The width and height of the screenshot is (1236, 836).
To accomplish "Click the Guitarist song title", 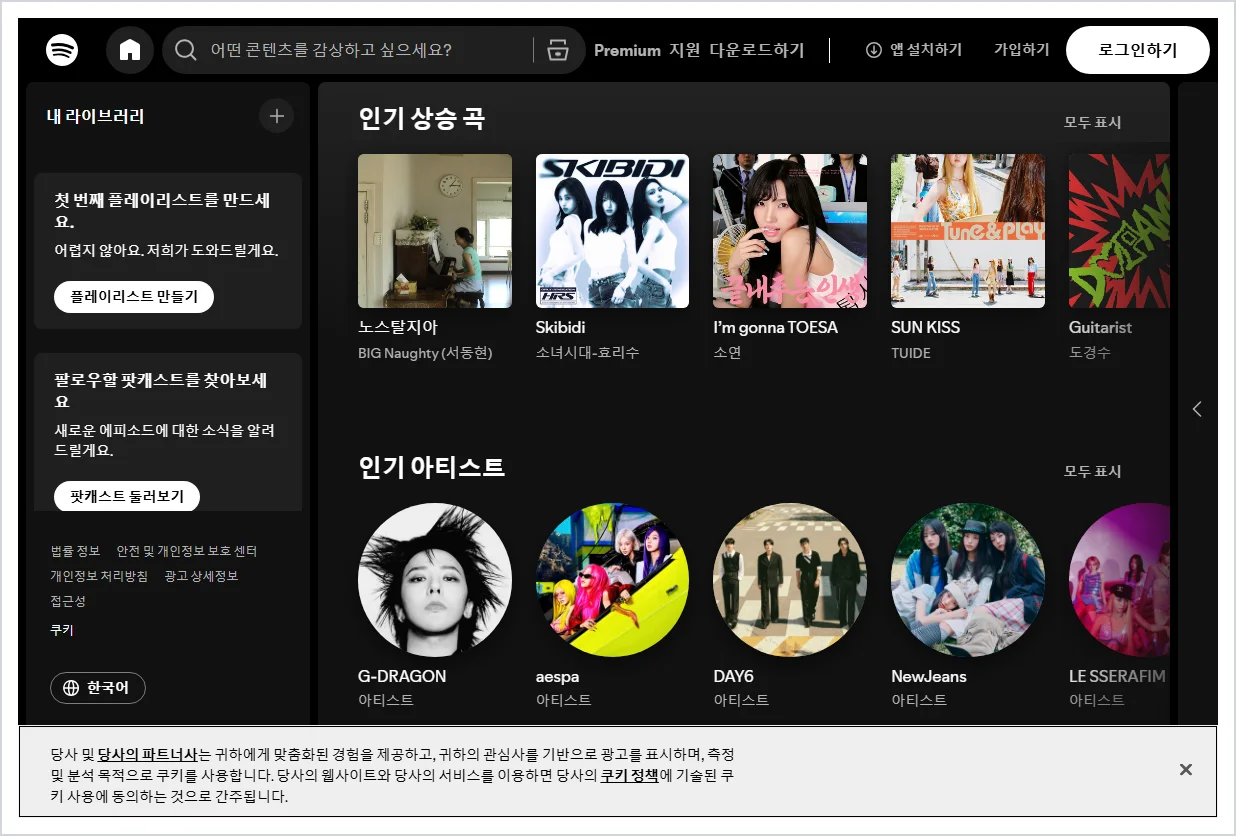I will [x=1100, y=327].
